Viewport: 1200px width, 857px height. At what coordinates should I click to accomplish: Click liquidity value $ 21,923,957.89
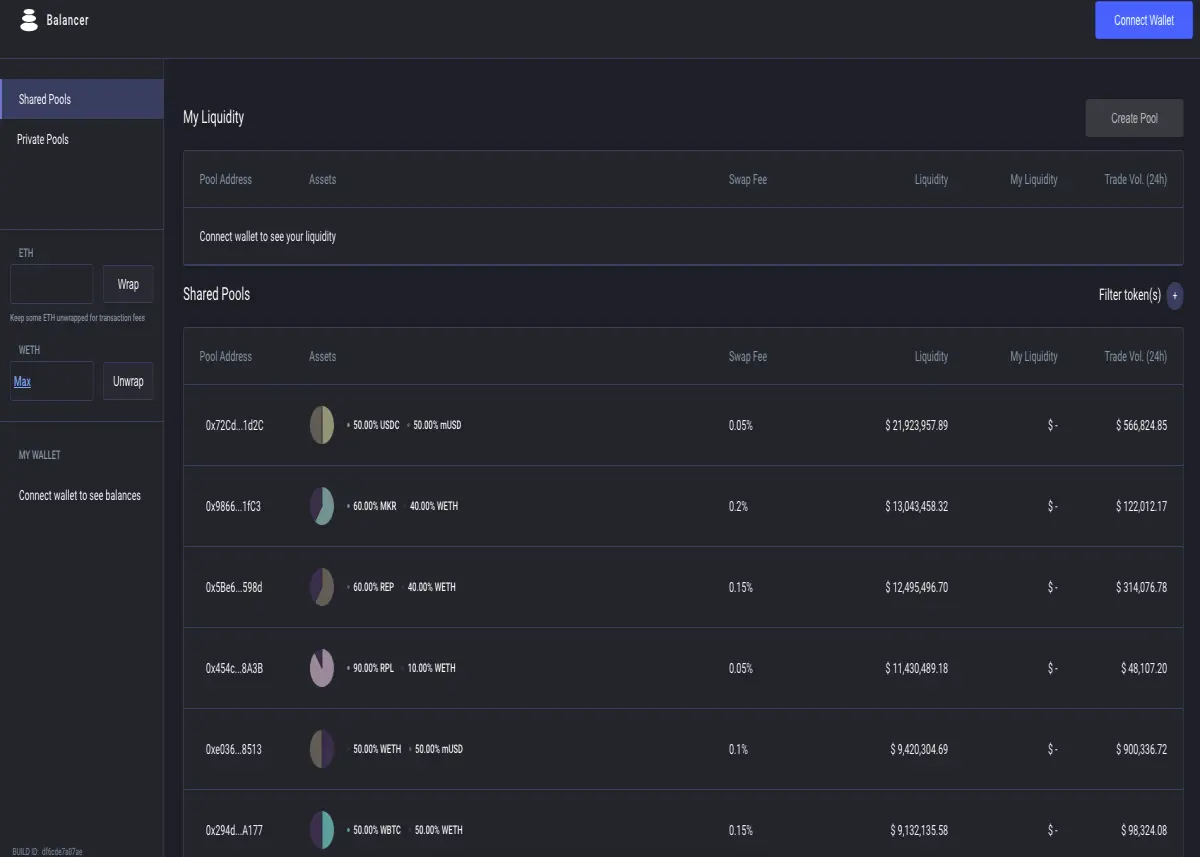[x=916, y=425]
